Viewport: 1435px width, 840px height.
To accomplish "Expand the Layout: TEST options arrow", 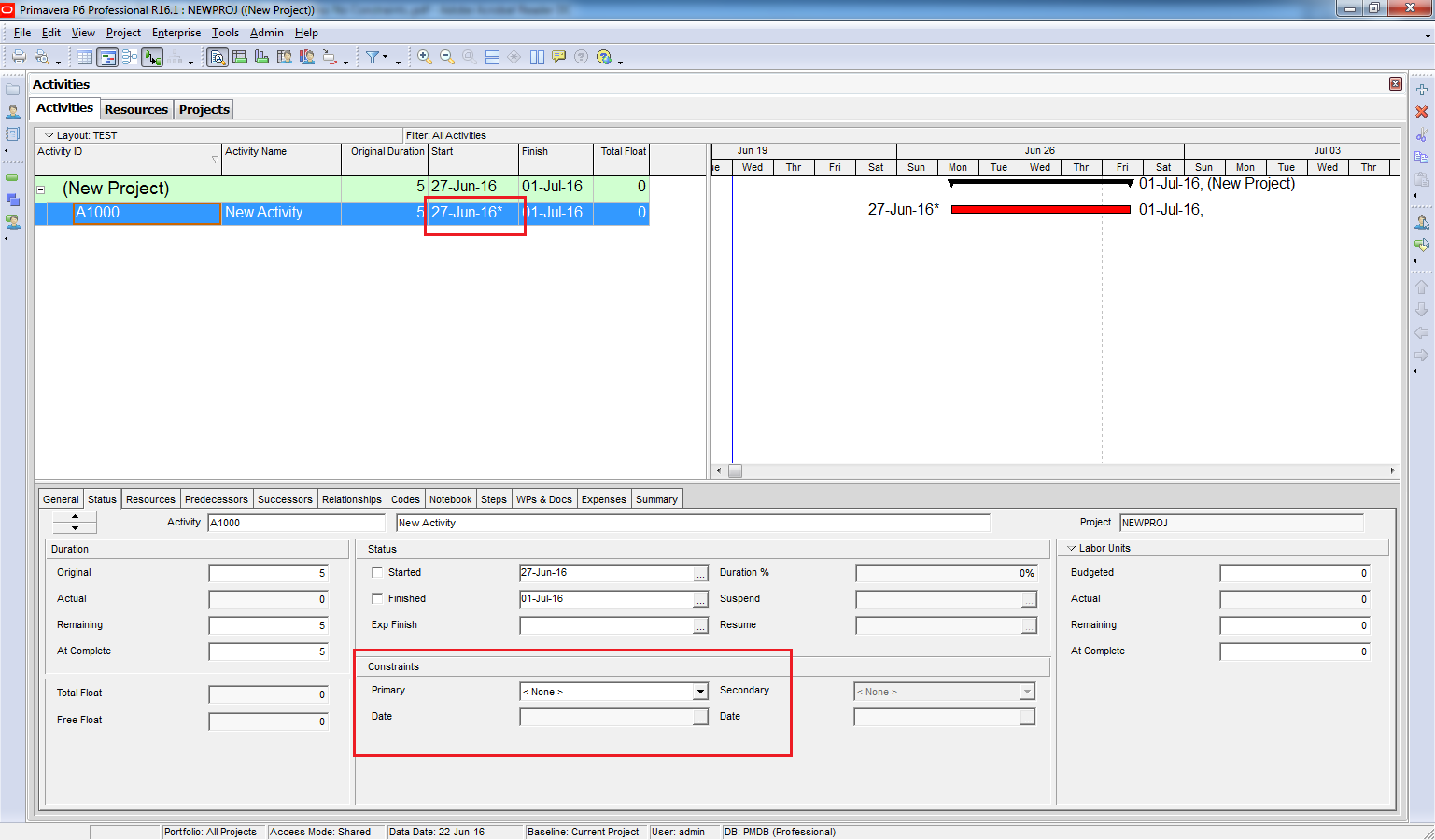I will click(49, 135).
